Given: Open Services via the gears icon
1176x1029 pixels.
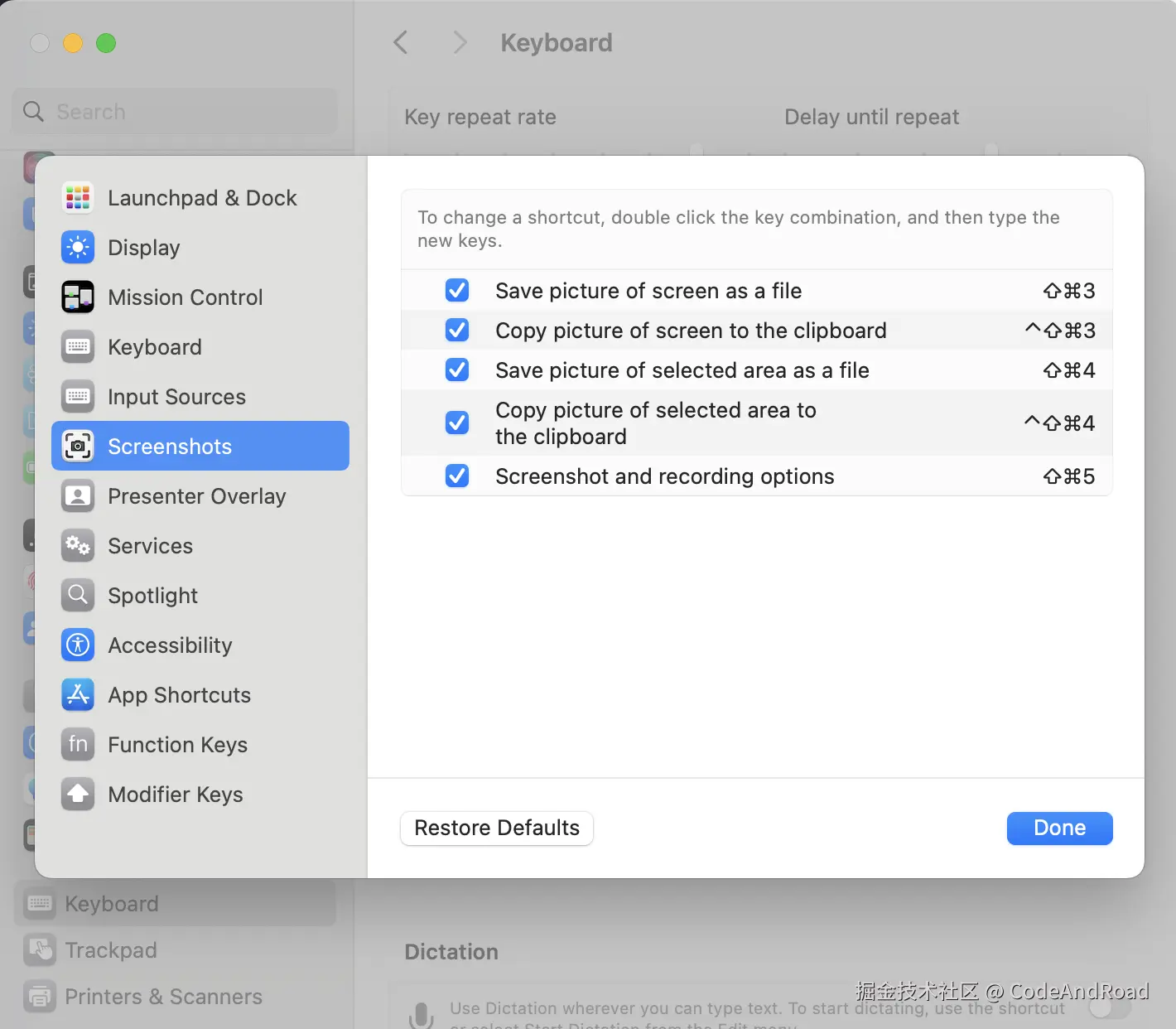Looking at the screenshot, I should click(78, 546).
